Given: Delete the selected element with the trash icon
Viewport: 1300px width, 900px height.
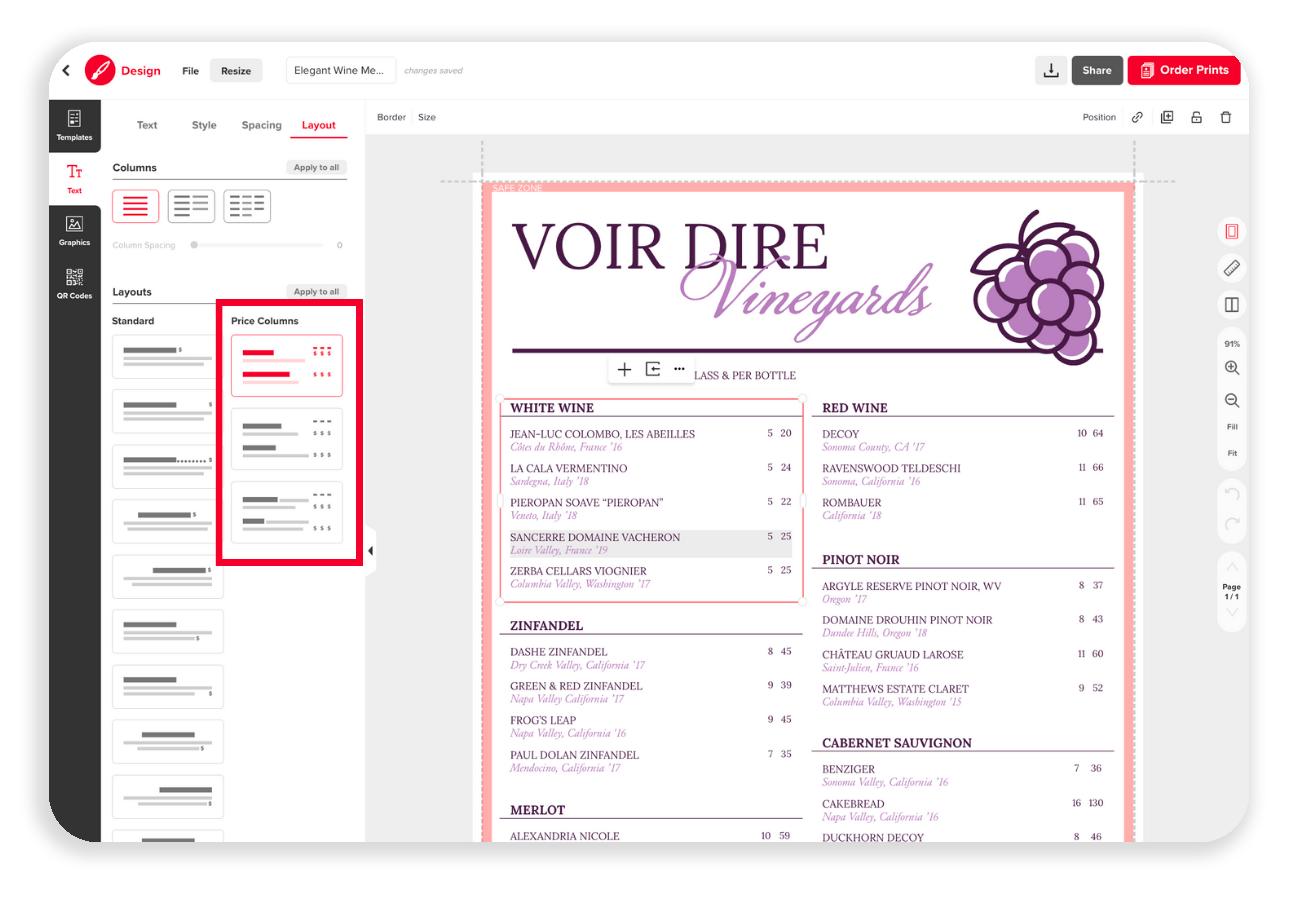Looking at the screenshot, I should pos(1225,117).
